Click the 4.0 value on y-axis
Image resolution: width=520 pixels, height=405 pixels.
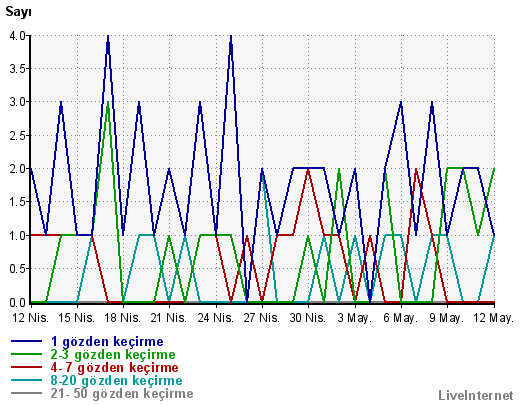18,36
